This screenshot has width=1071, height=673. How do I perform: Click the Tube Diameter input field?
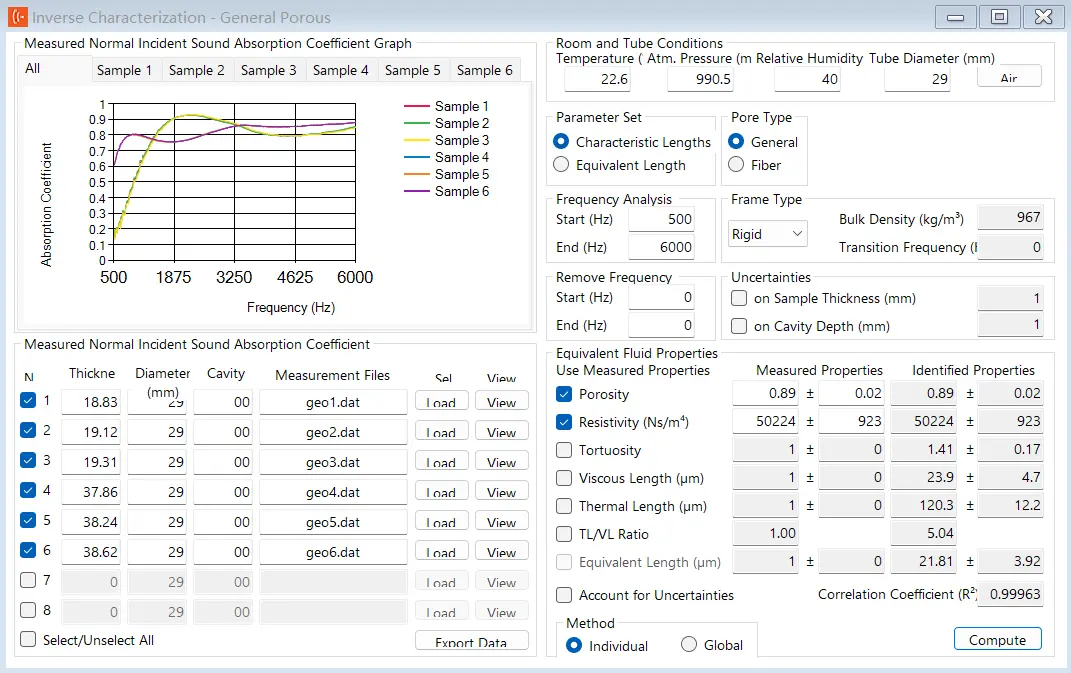point(917,79)
